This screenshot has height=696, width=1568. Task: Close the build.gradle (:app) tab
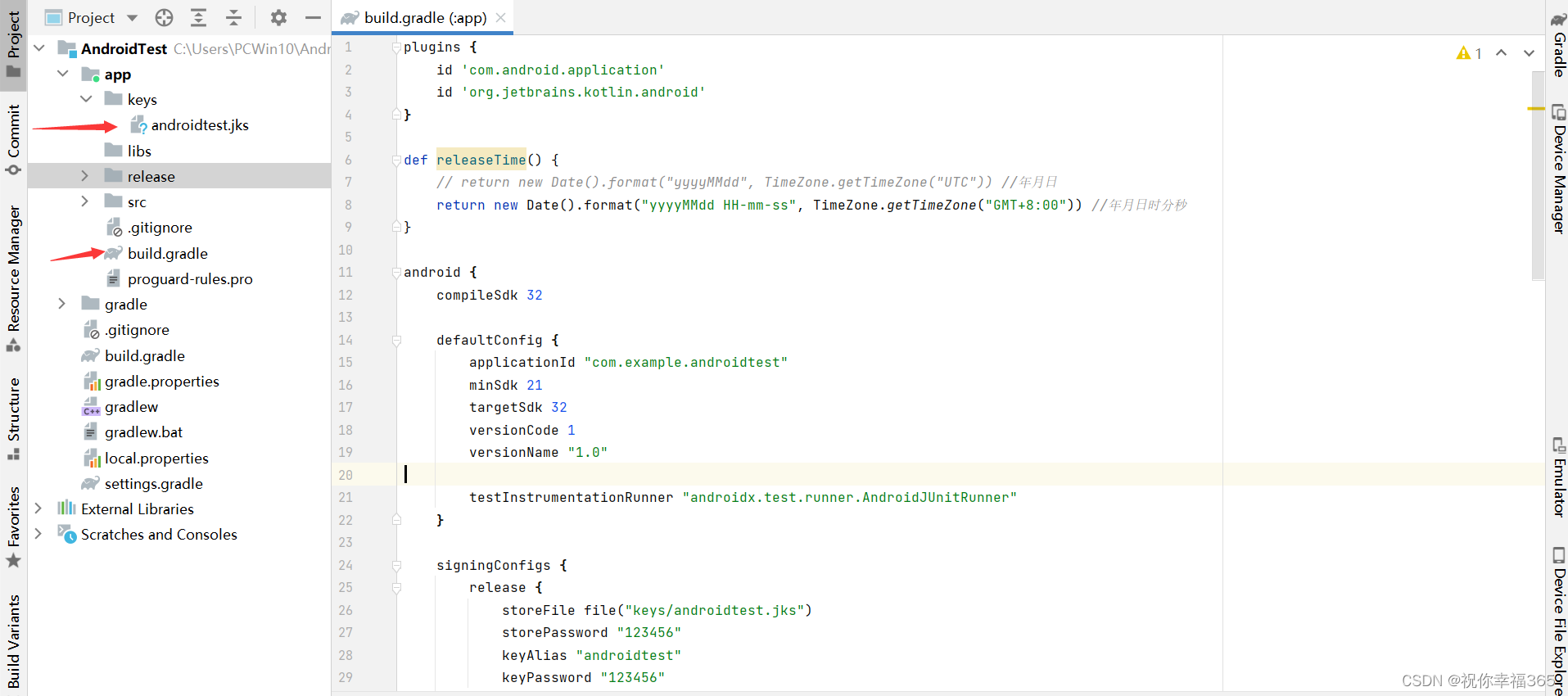(500, 17)
